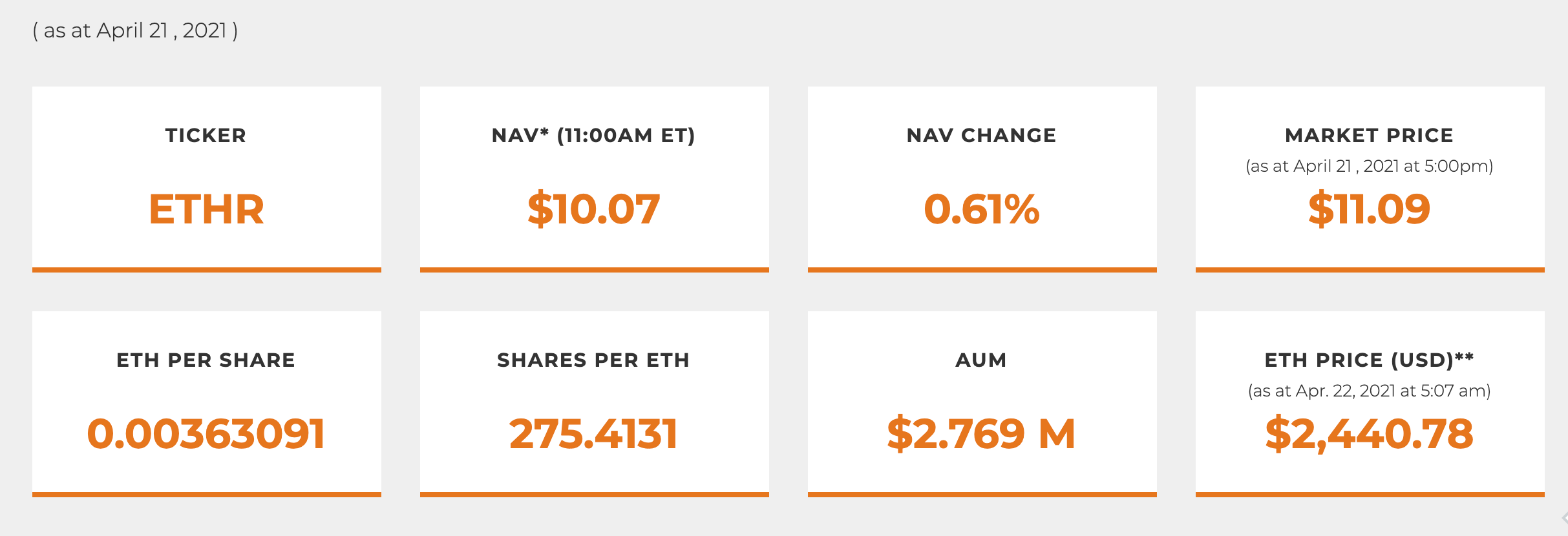Click the MARKET PRICE heading
This screenshot has width=1568, height=536.
(x=1369, y=136)
